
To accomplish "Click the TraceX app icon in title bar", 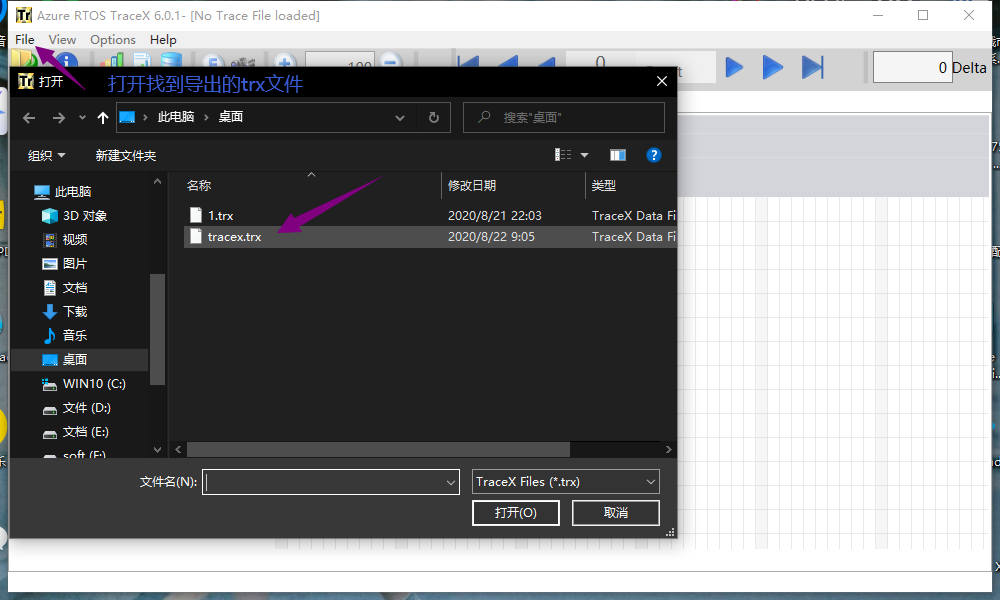I will 23,15.
